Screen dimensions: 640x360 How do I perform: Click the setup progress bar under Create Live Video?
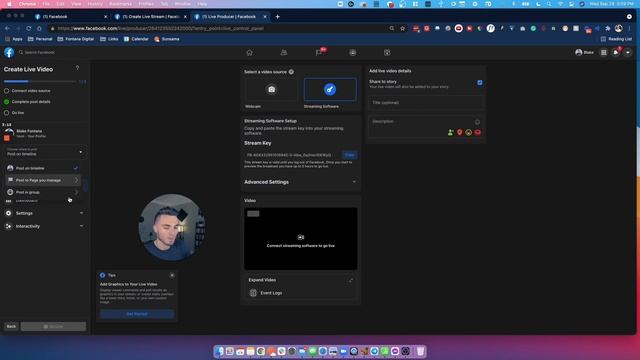40,82
